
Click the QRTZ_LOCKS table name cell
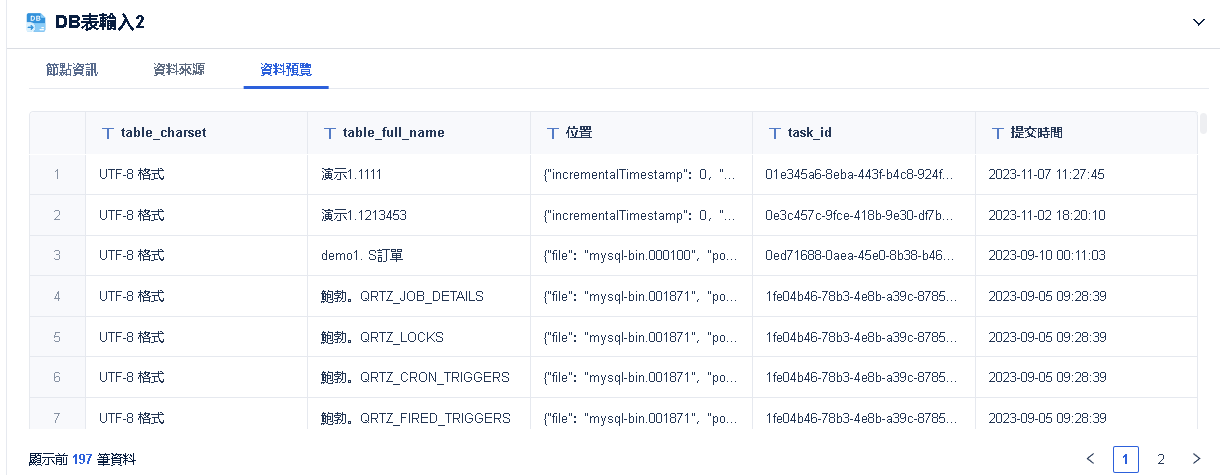tap(382, 337)
